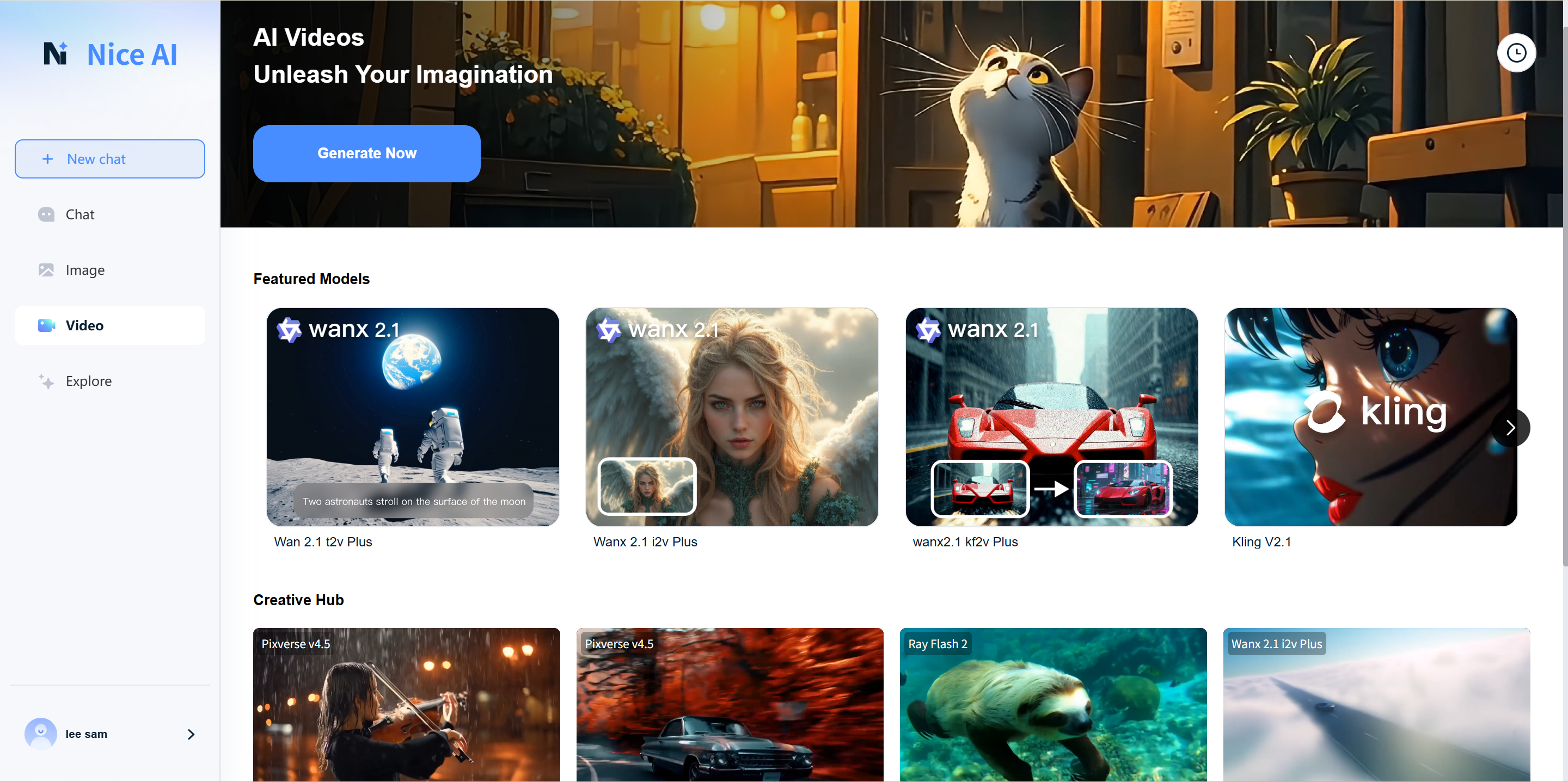Image resolution: width=1568 pixels, height=782 pixels.
Task: Click the Featured Models heading
Action: click(x=311, y=279)
